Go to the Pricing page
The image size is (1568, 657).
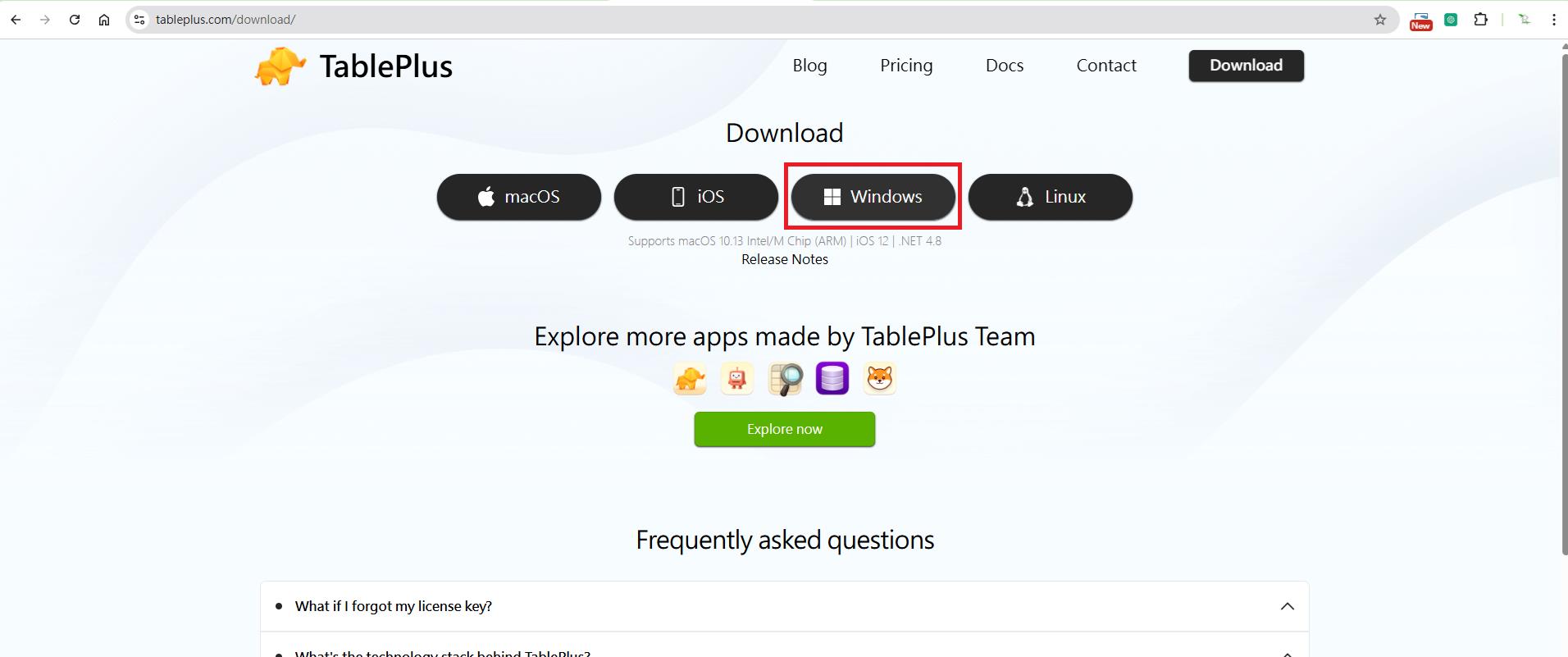(906, 66)
